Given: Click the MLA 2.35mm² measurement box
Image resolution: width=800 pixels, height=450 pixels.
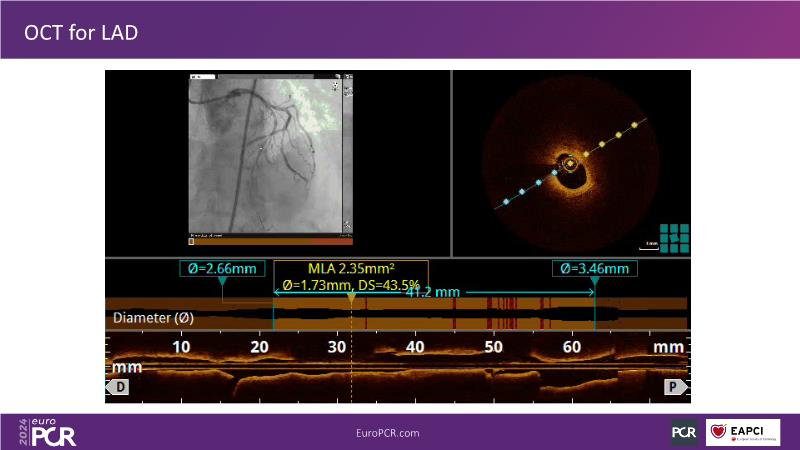Looking at the screenshot, I should pyautogui.click(x=350, y=275).
